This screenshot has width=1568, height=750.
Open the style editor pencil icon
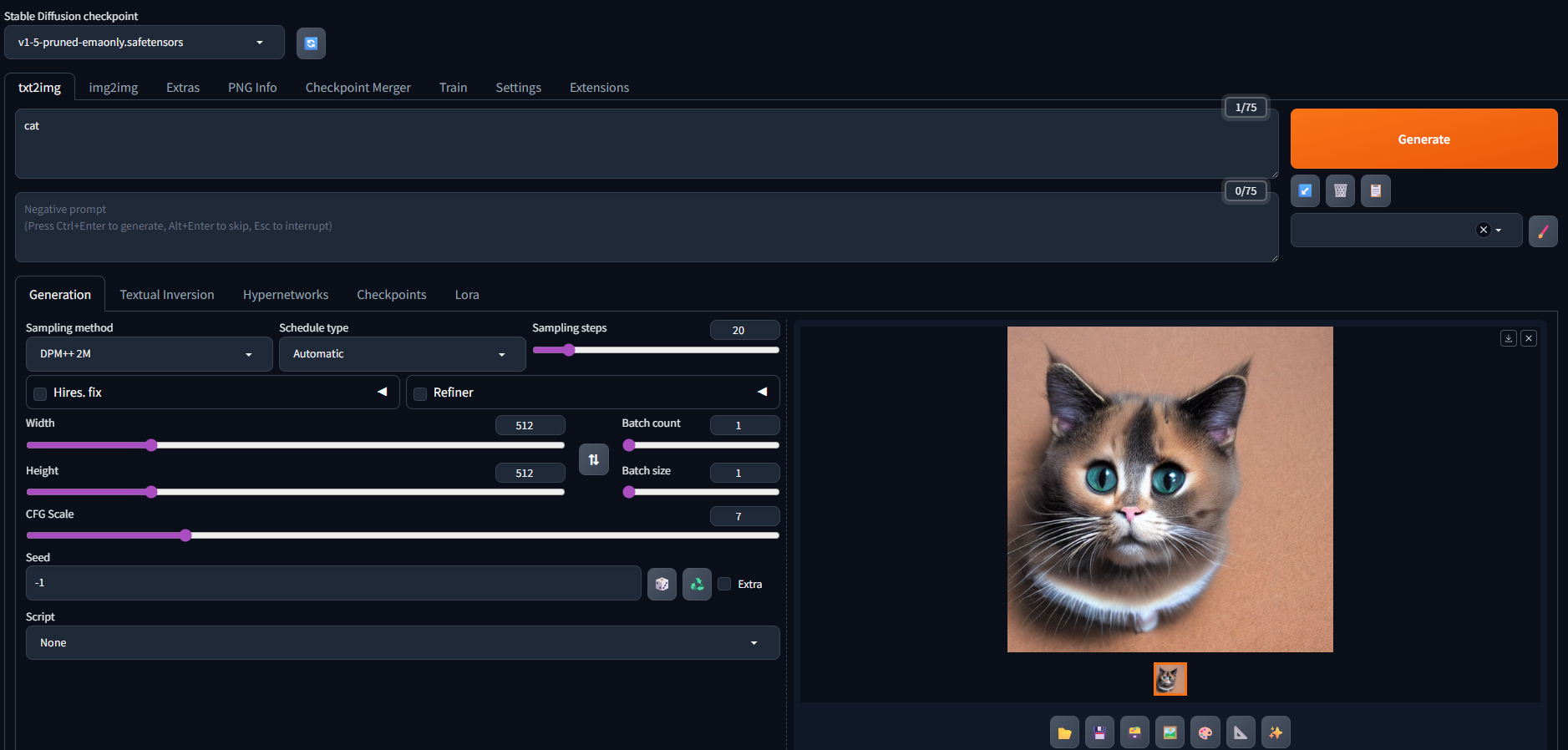[x=1543, y=231]
